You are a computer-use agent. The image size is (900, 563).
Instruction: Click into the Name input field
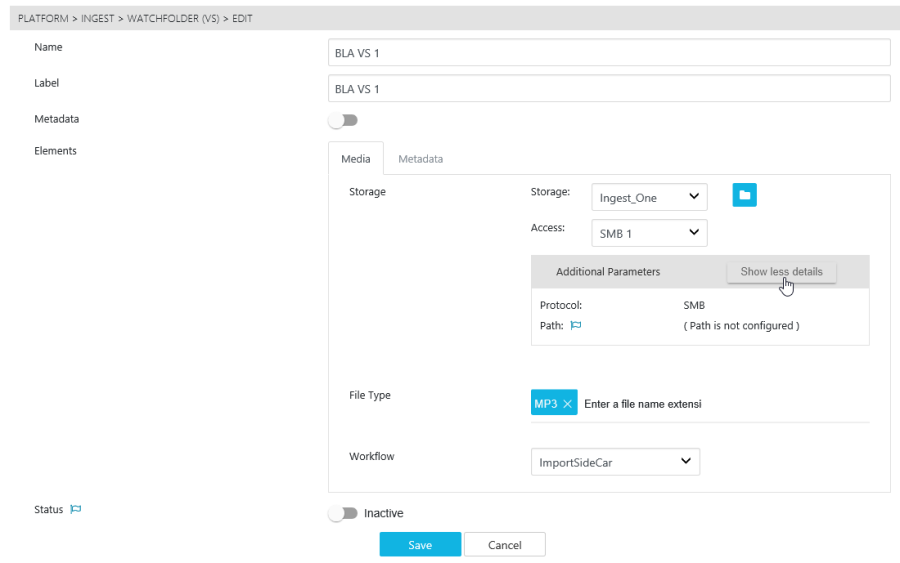[x=609, y=53]
